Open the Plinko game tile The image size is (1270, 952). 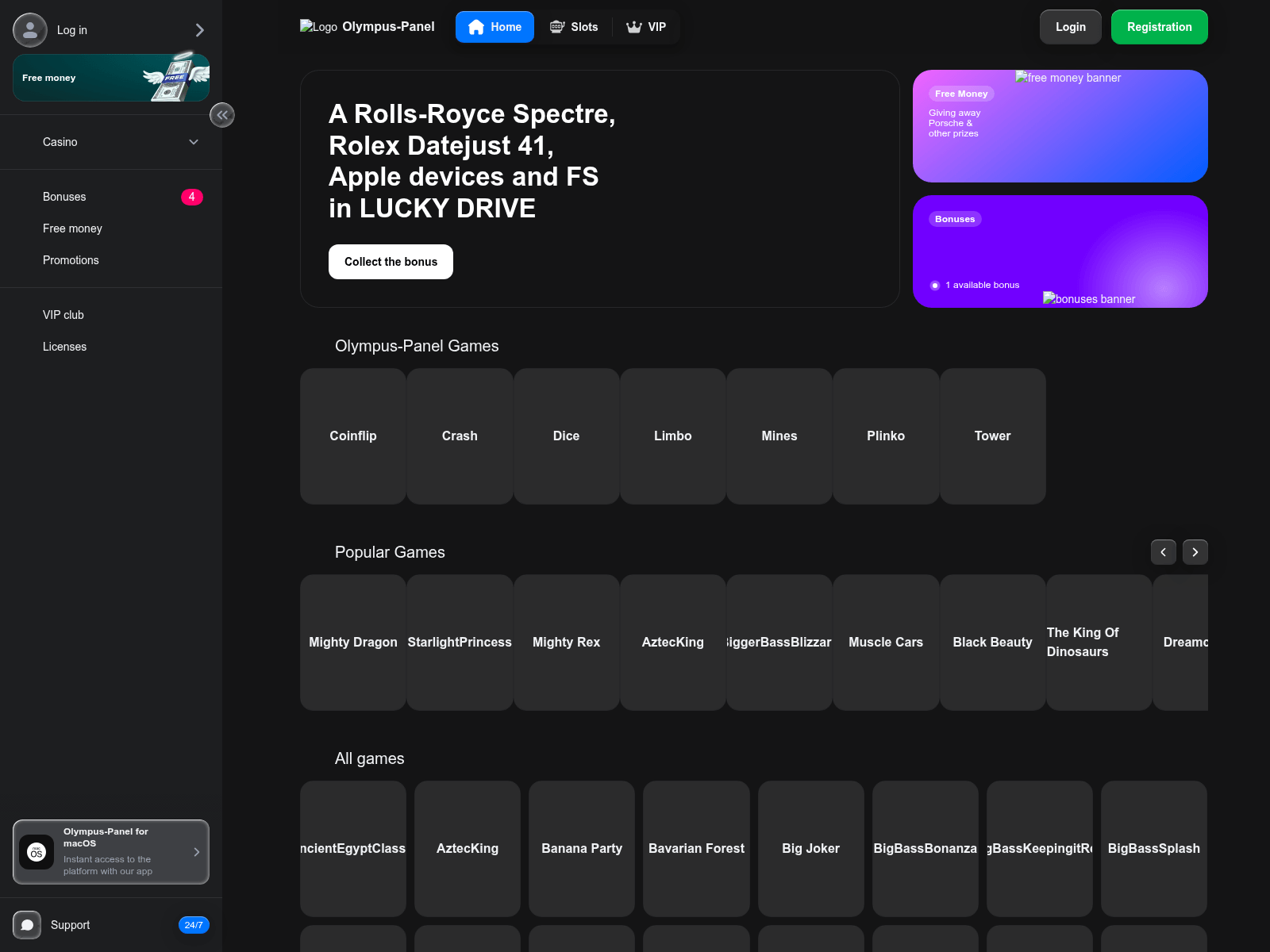(886, 436)
